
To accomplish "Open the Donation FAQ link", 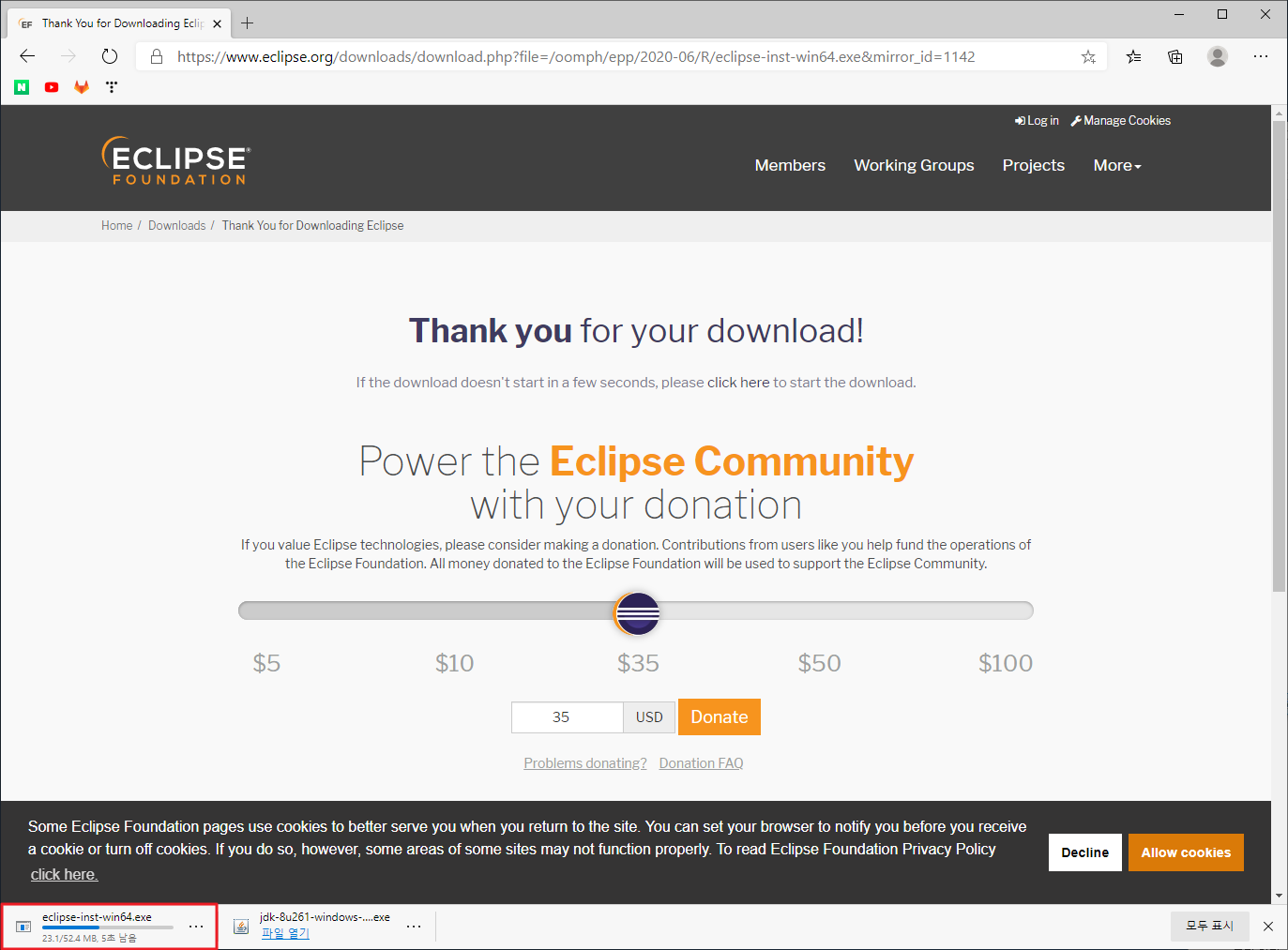I will click(701, 763).
